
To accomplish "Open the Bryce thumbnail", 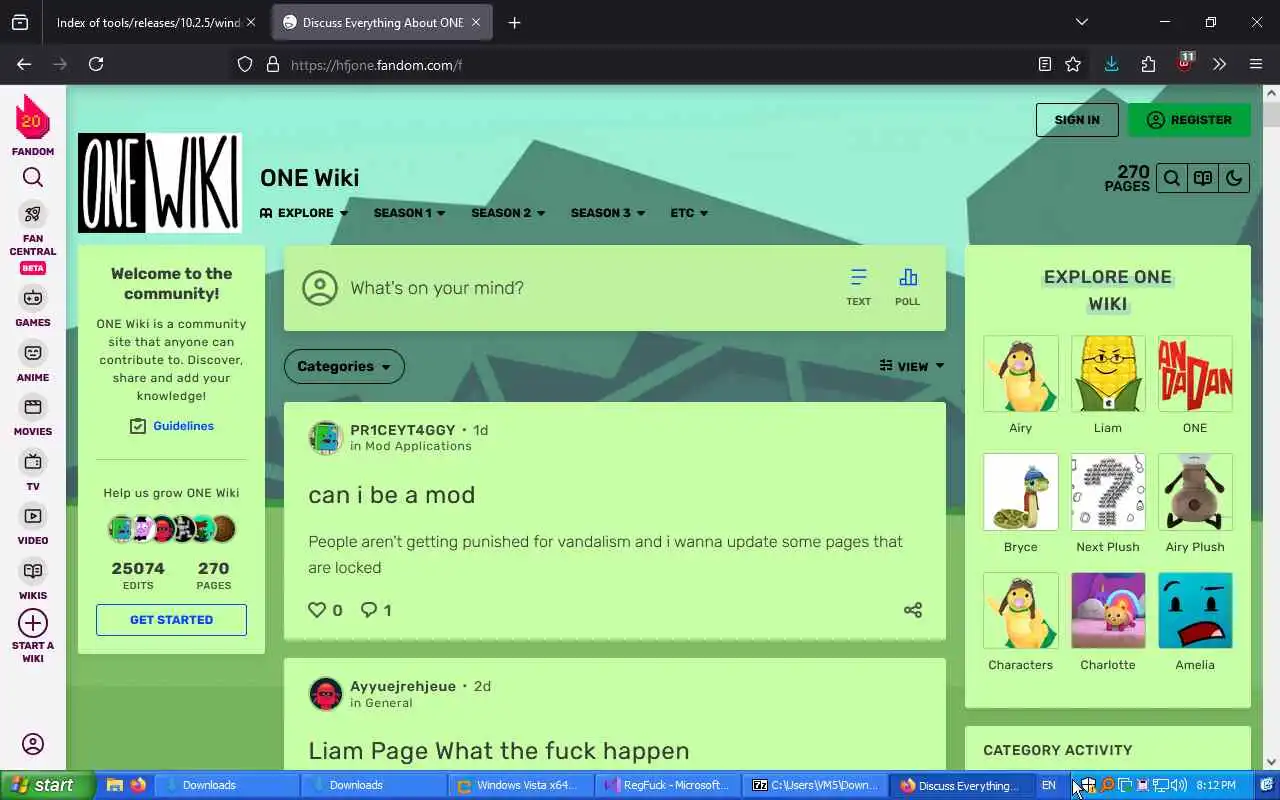I will point(1020,492).
